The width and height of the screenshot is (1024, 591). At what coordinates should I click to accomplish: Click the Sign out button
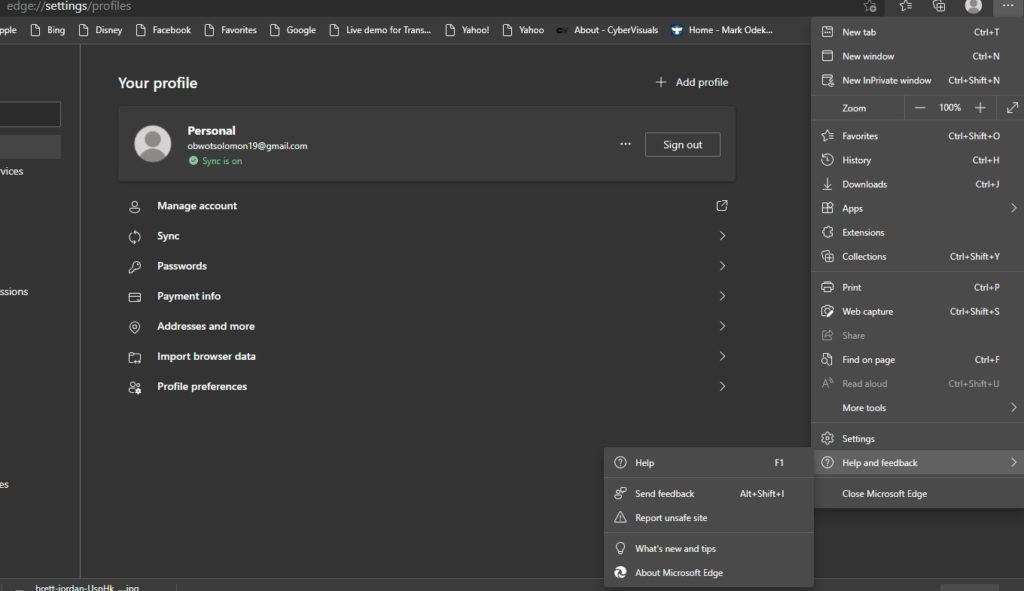[682, 144]
